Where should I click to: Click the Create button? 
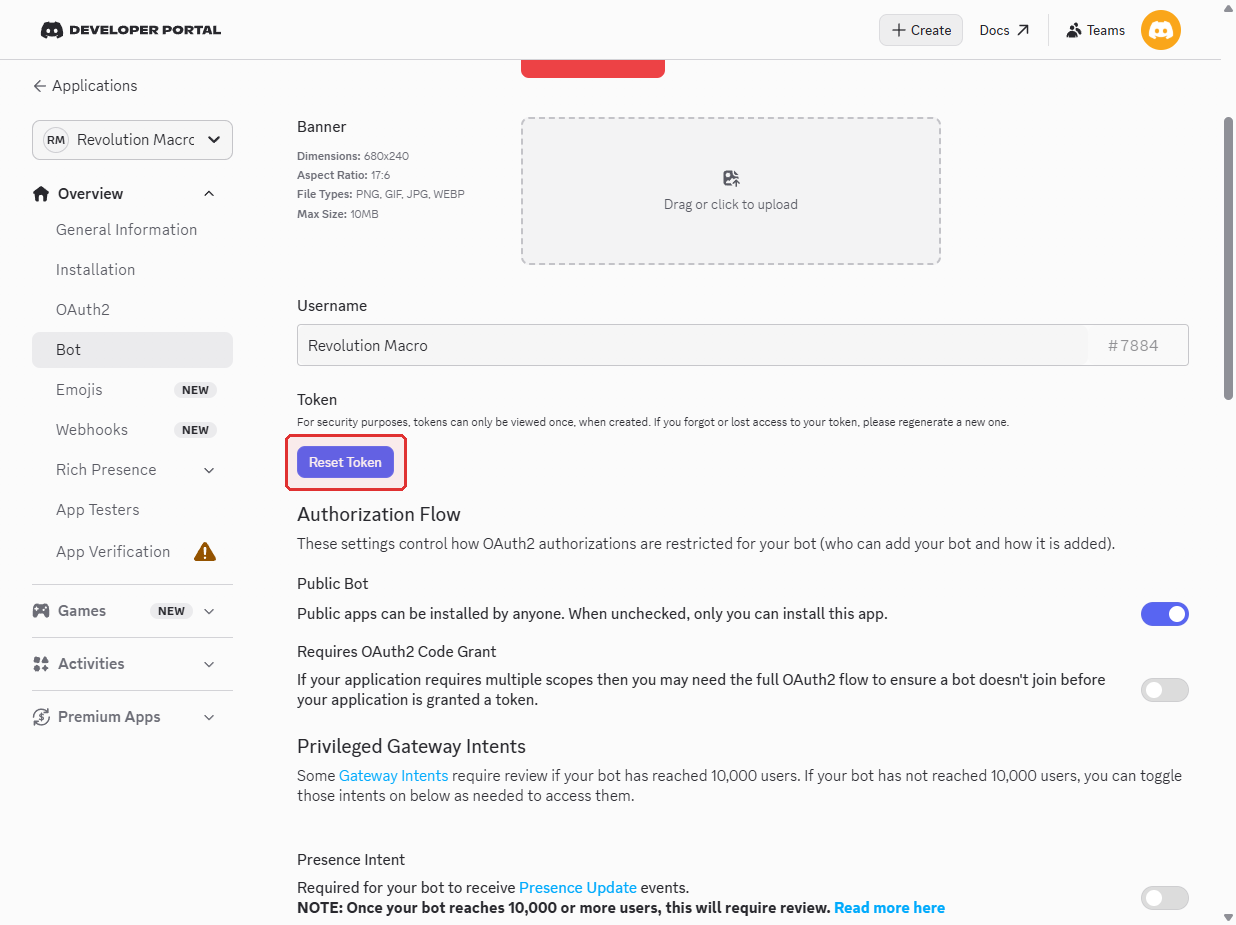tap(921, 30)
